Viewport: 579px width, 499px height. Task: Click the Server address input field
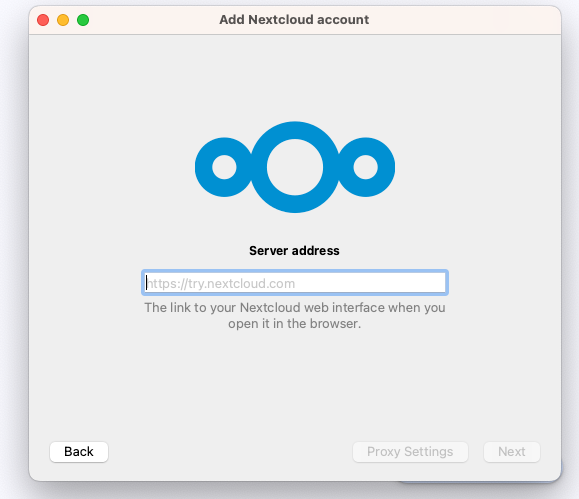coord(295,283)
